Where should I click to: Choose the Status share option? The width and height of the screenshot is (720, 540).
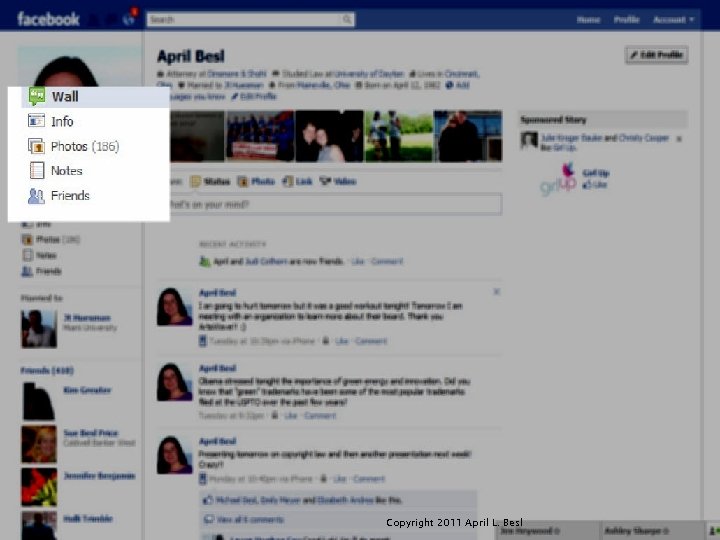[210, 181]
